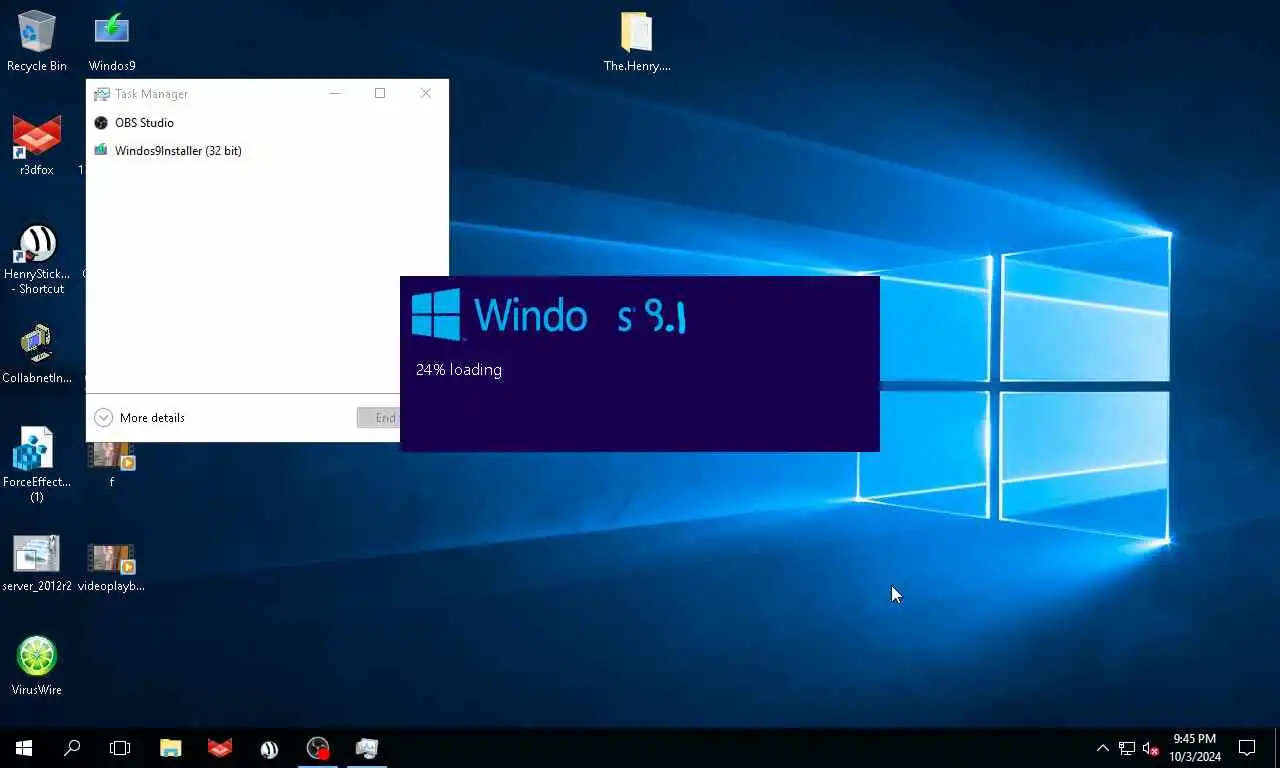The height and width of the screenshot is (768, 1280).
Task: Open the Action Center notifications icon
Action: tap(1247, 748)
